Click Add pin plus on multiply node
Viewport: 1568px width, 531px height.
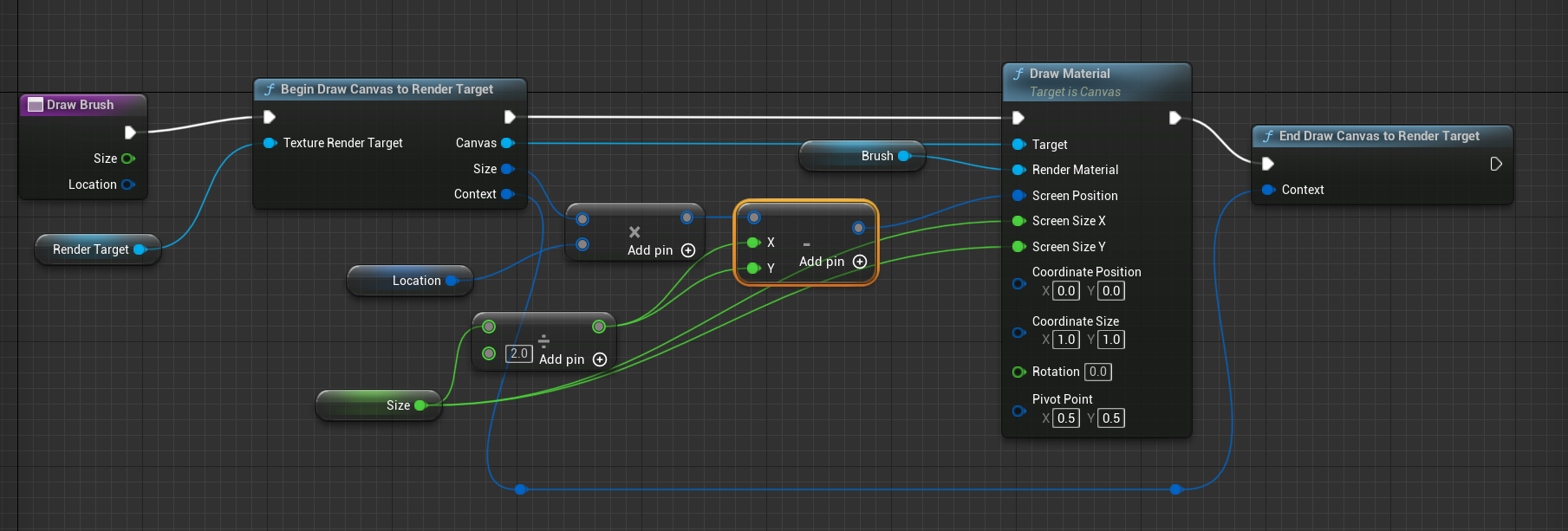[x=688, y=250]
